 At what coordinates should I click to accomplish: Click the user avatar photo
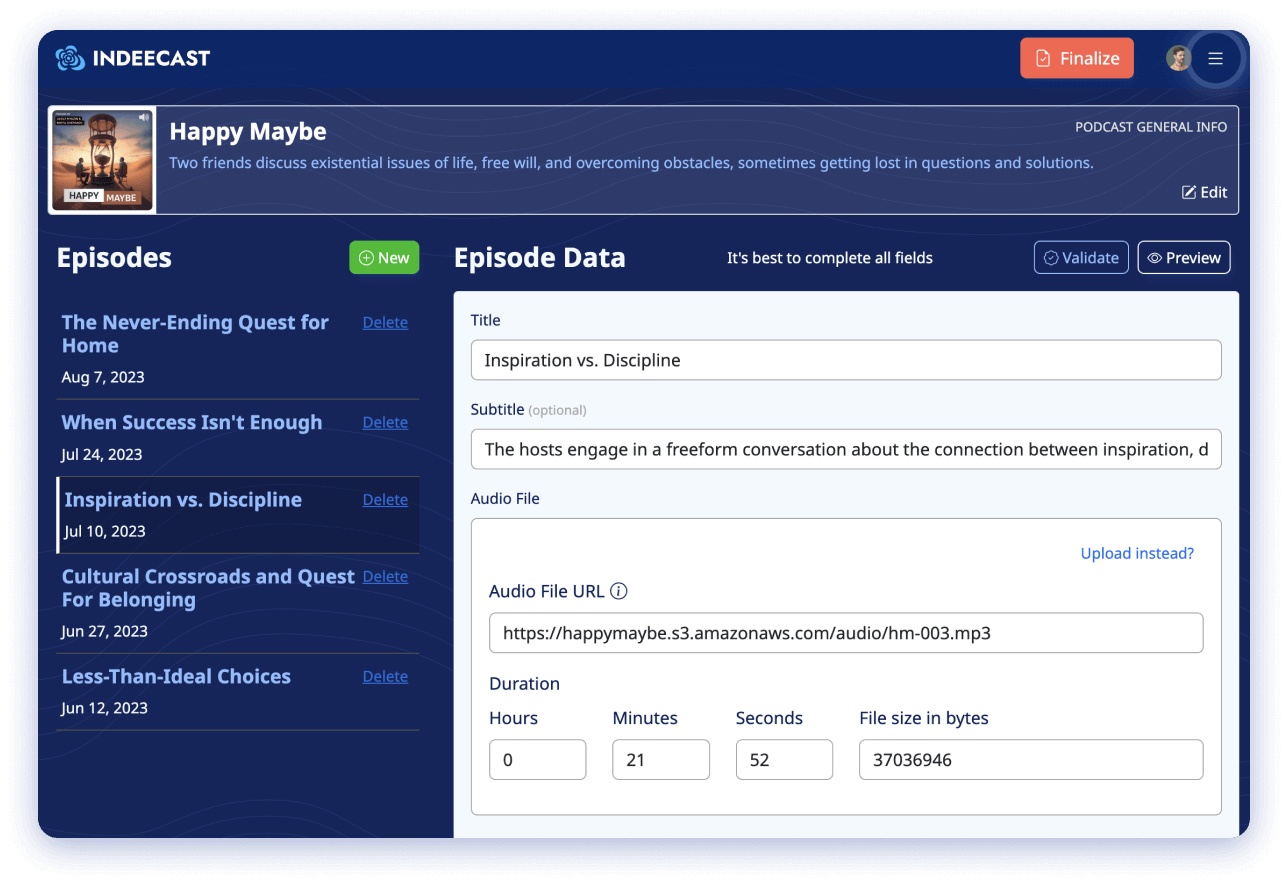pos(1178,57)
